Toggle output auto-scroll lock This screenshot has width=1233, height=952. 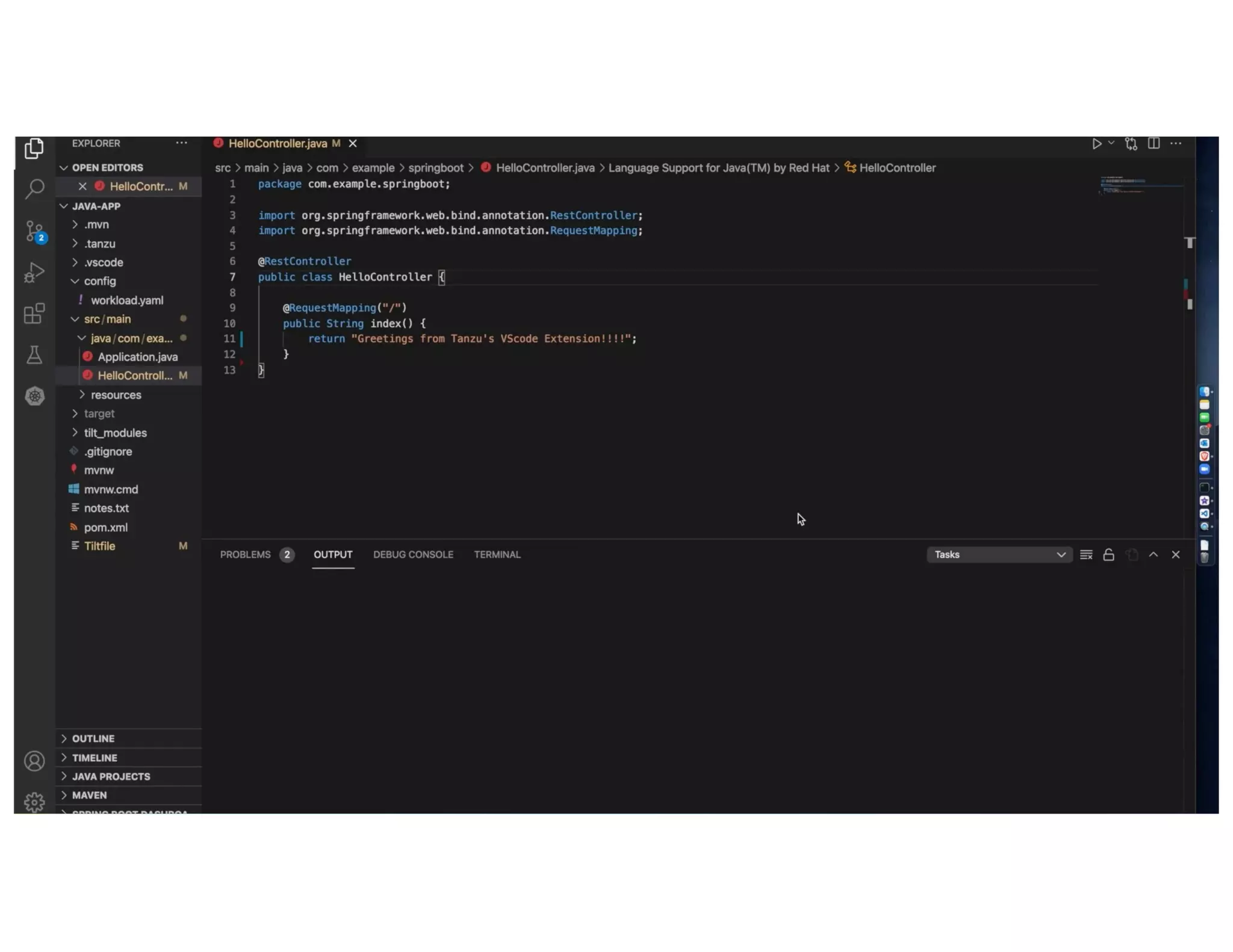(1108, 555)
